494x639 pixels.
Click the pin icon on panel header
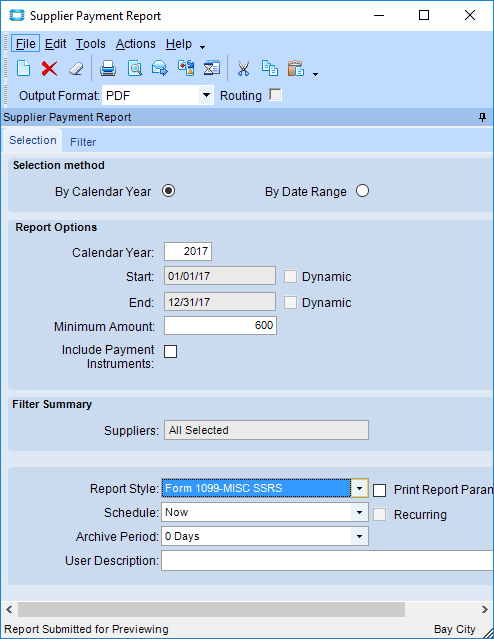click(x=482, y=117)
